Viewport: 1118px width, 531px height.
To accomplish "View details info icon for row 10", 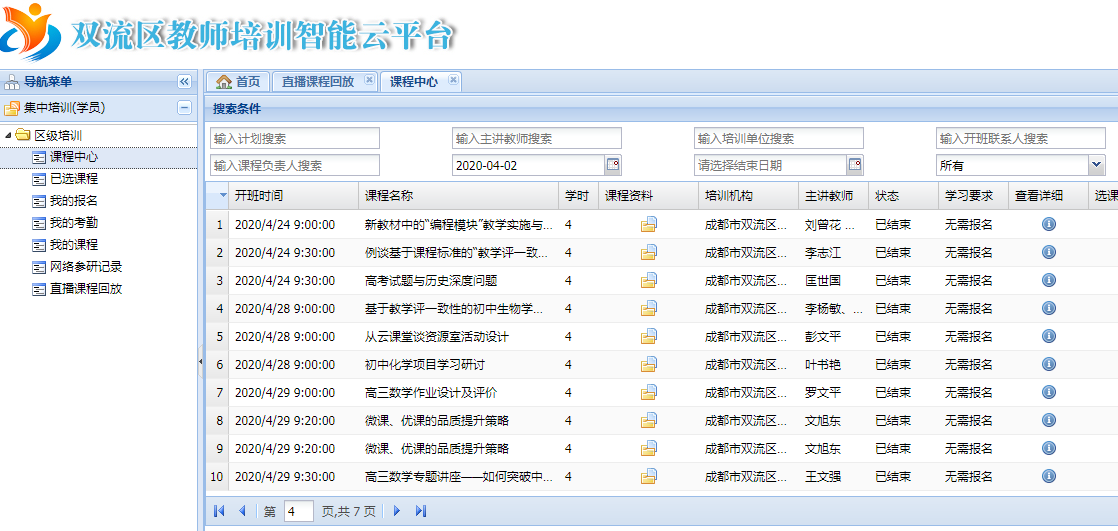I will tap(1048, 477).
